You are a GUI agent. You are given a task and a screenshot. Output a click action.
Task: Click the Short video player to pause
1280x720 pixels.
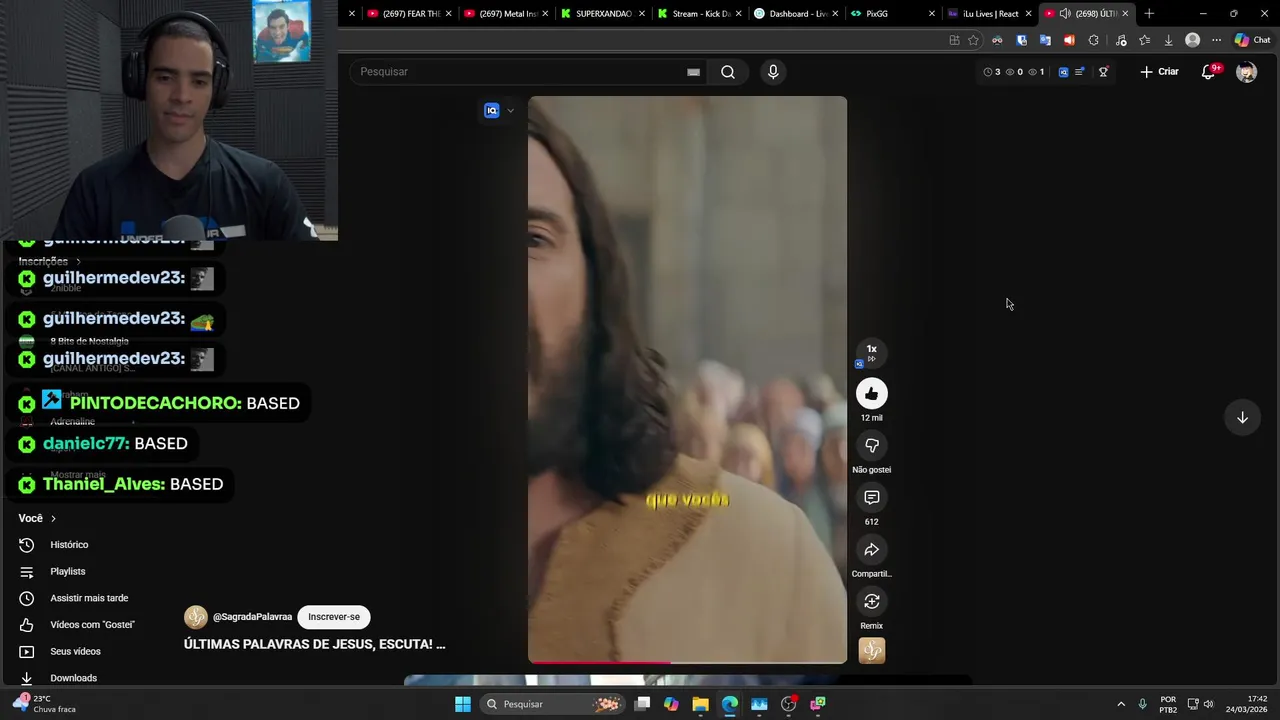(687, 379)
